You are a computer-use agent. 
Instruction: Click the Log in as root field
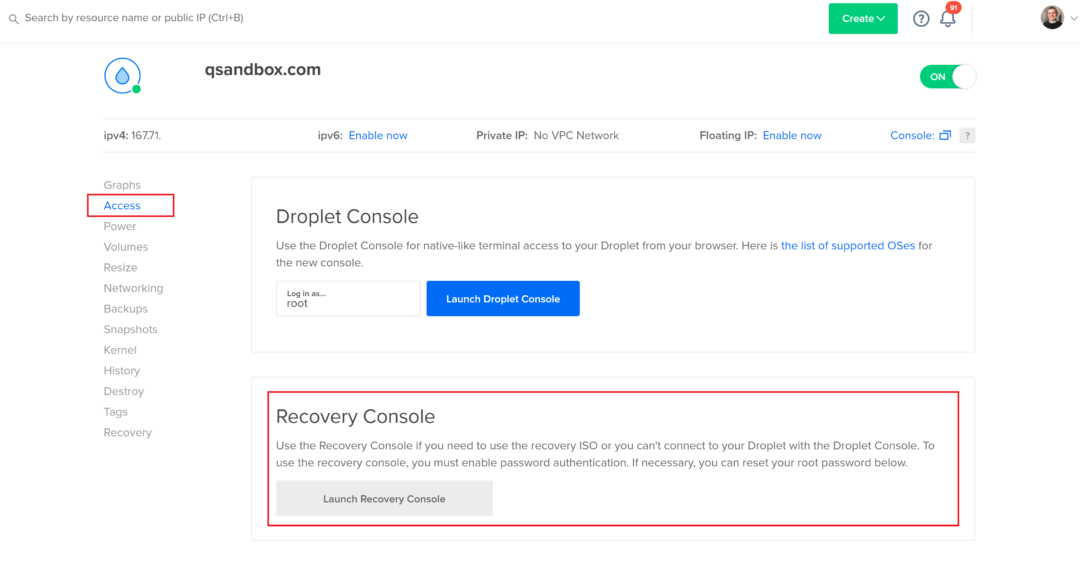click(348, 299)
